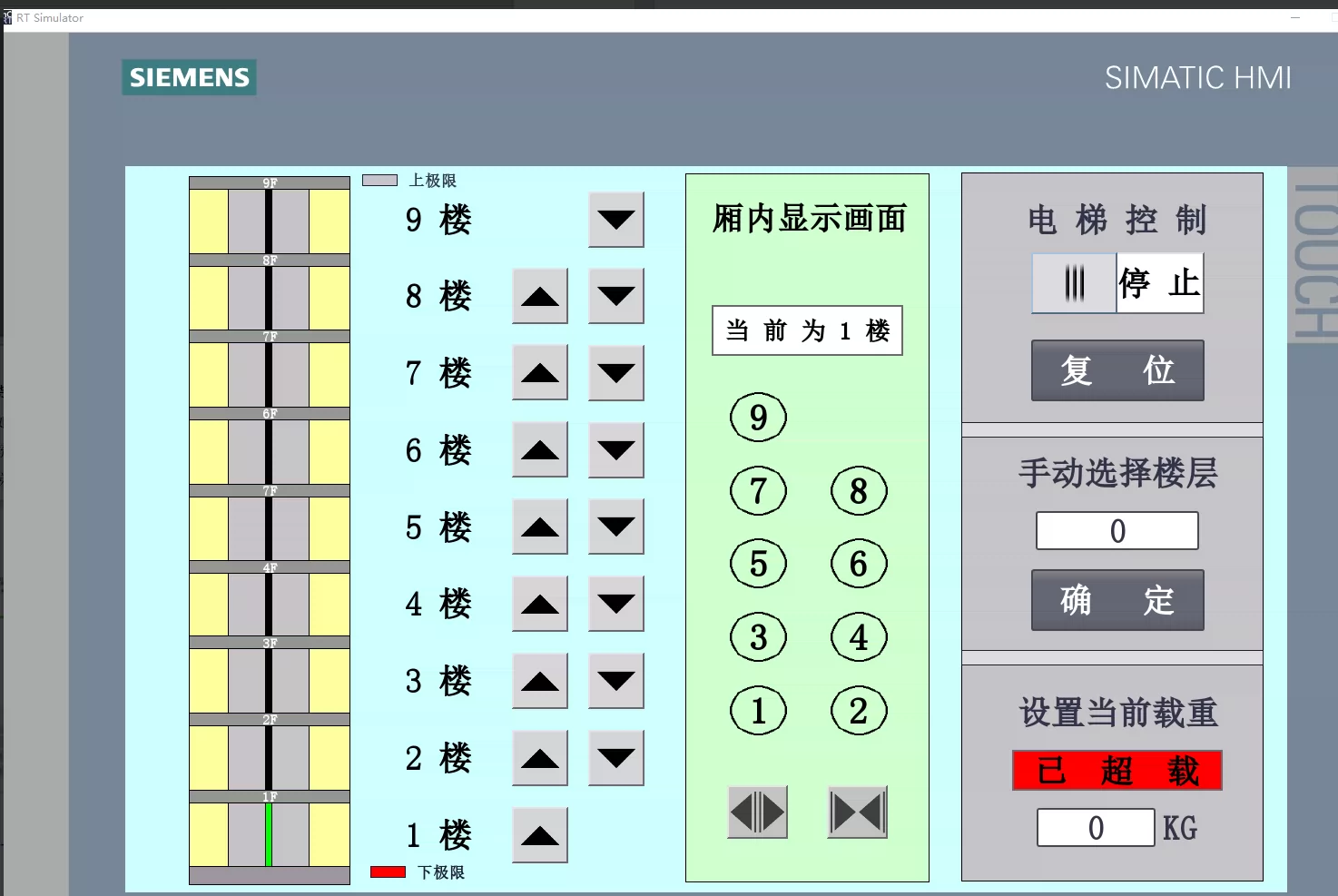Click the down arrow for 6楼
The height and width of the screenshot is (896, 1338).
616,449
